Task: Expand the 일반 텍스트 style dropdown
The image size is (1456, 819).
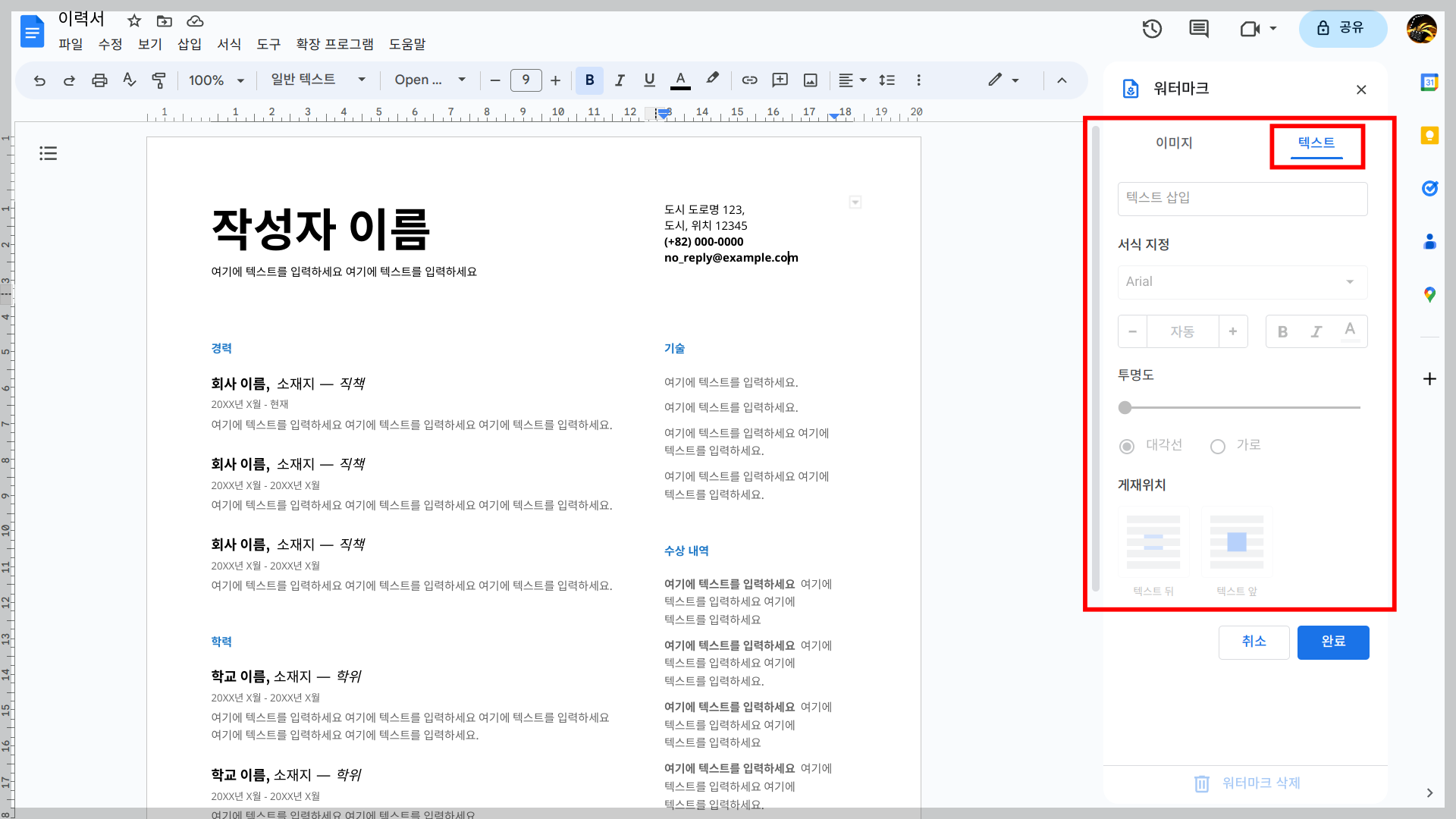Action: pyautogui.click(x=318, y=80)
